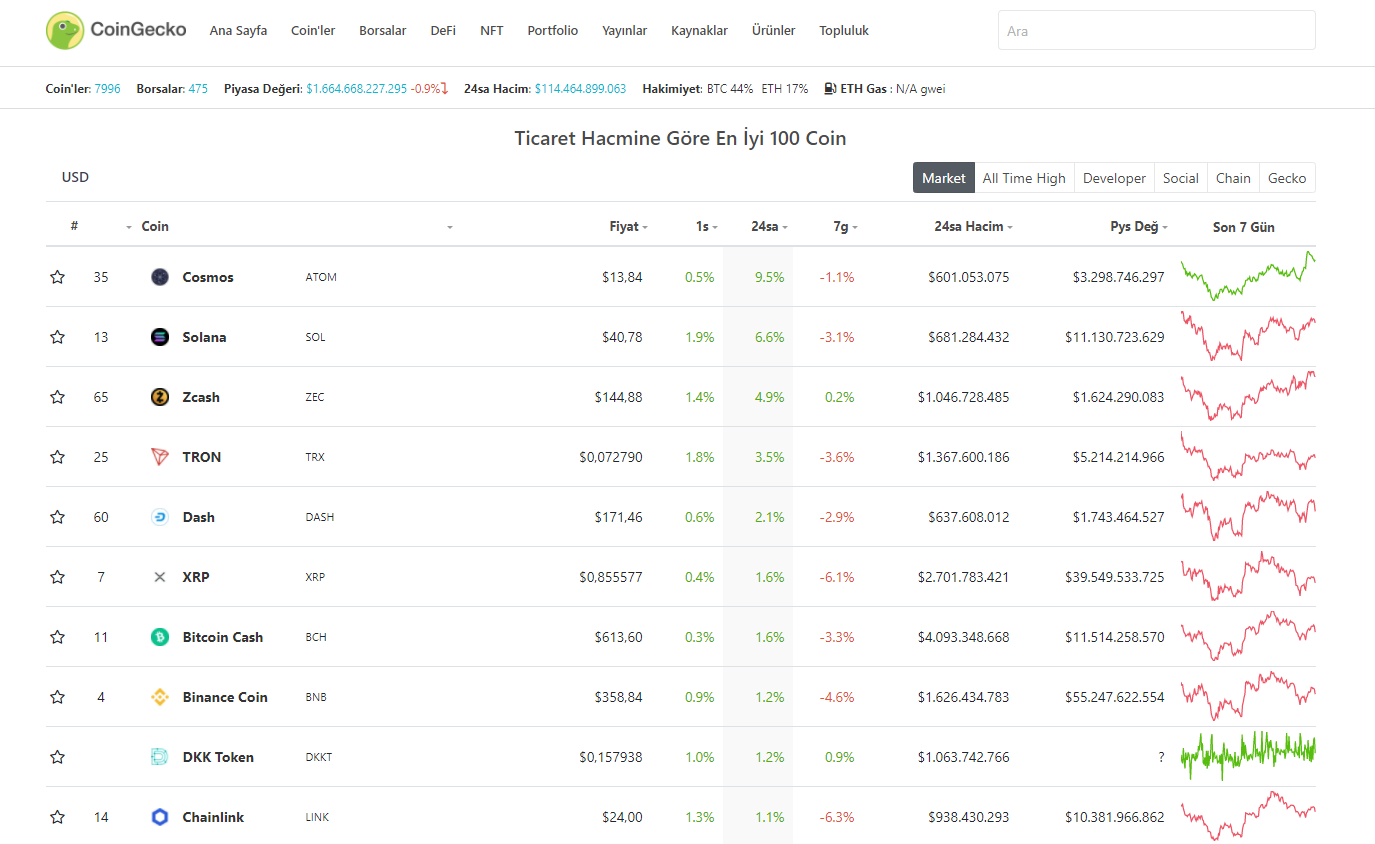The image size is (1375, 844).
Task: Switch to the Social tab
Action: point(1181,178)
